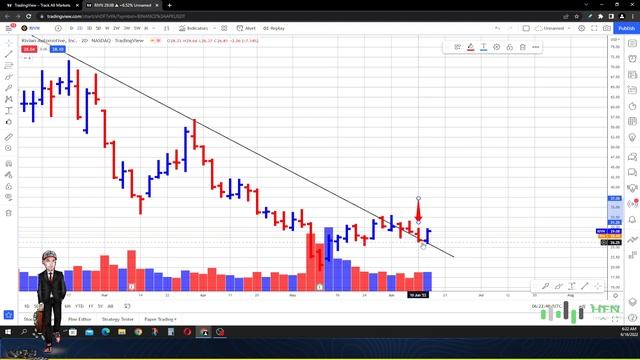
Task: Toggle magnet mode in left toolbar
Action: click(9, 164)
